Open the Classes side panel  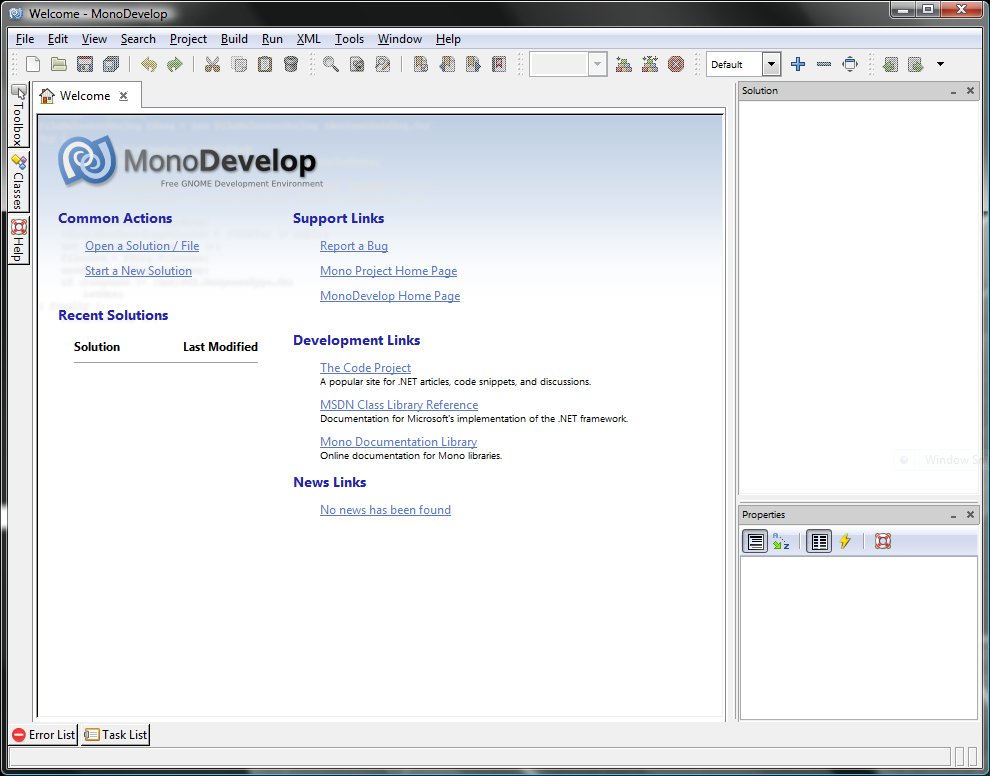(18, 181)
